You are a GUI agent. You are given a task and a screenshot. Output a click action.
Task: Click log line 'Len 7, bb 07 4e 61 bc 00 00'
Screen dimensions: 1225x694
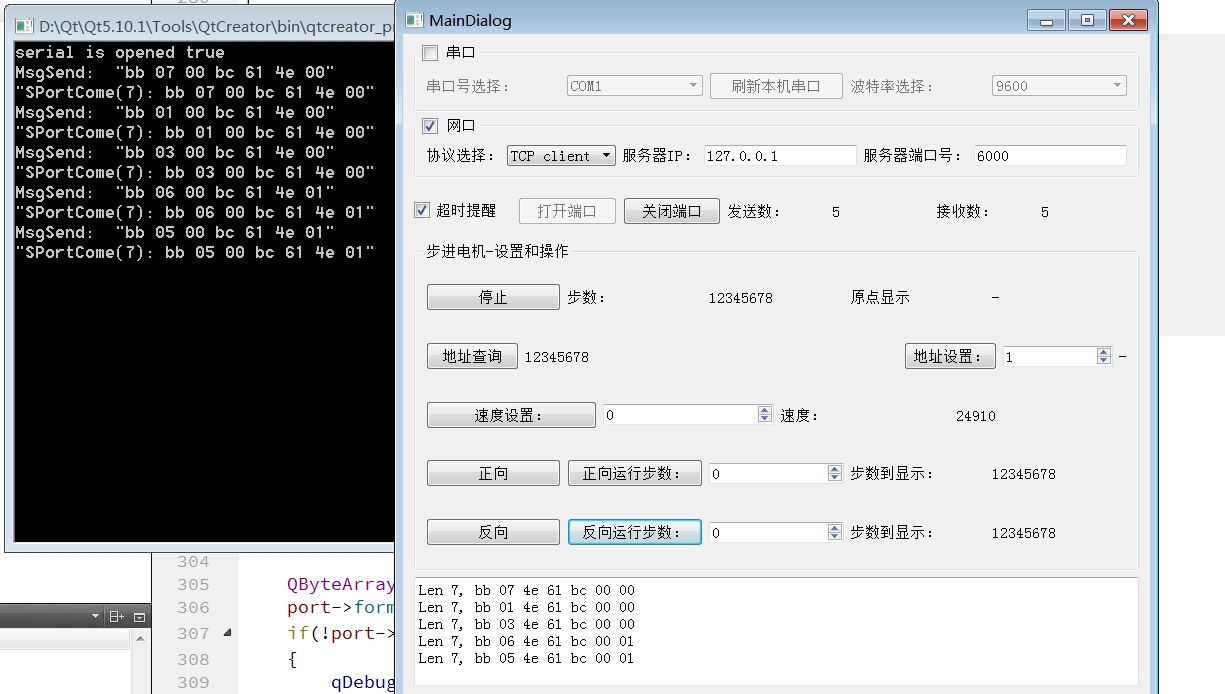526,590
